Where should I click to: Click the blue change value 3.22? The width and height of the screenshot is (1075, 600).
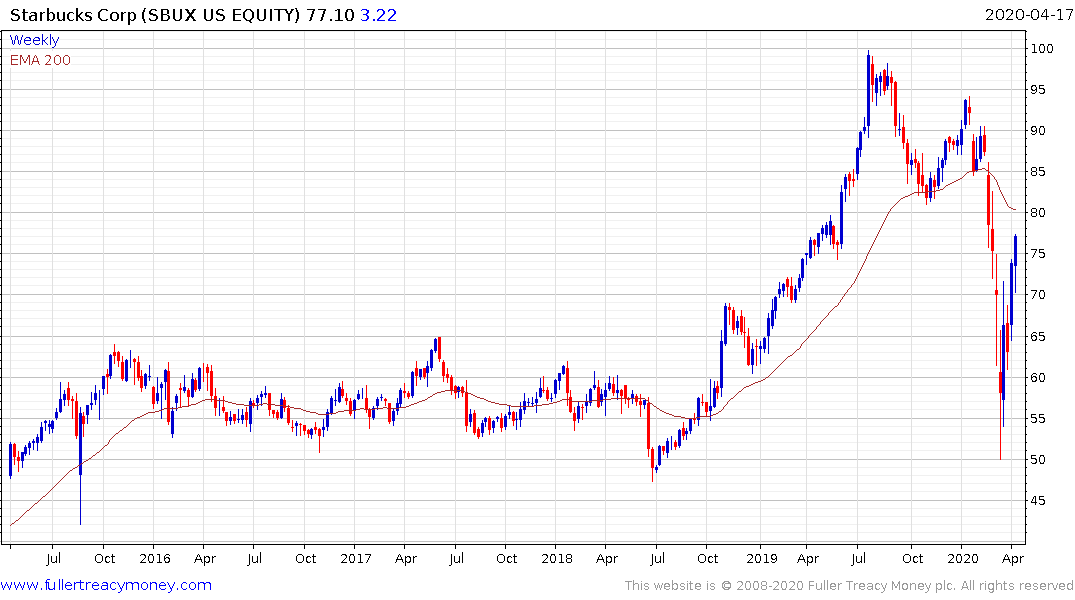(378, 15)
